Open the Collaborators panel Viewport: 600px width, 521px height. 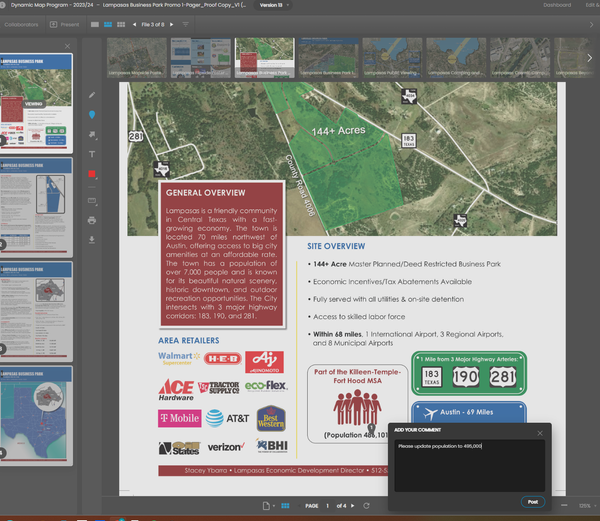tap(21, 24)
